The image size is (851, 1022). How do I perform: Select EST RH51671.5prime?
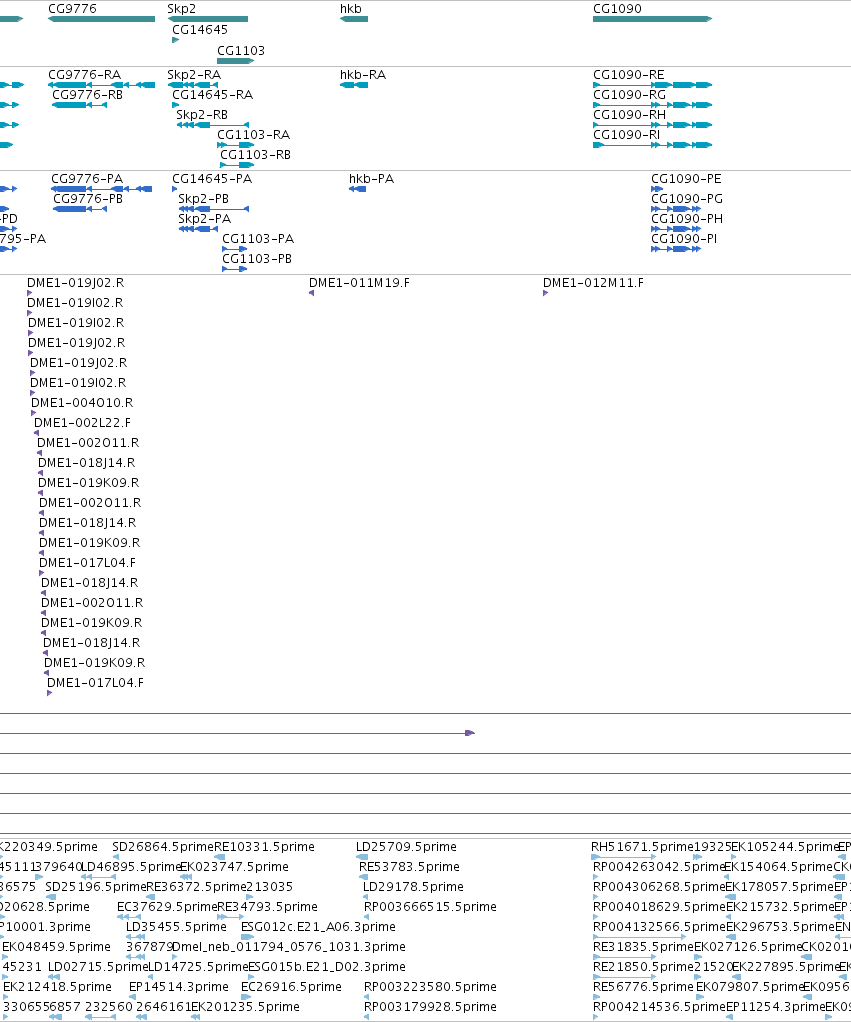coord(642,847)
